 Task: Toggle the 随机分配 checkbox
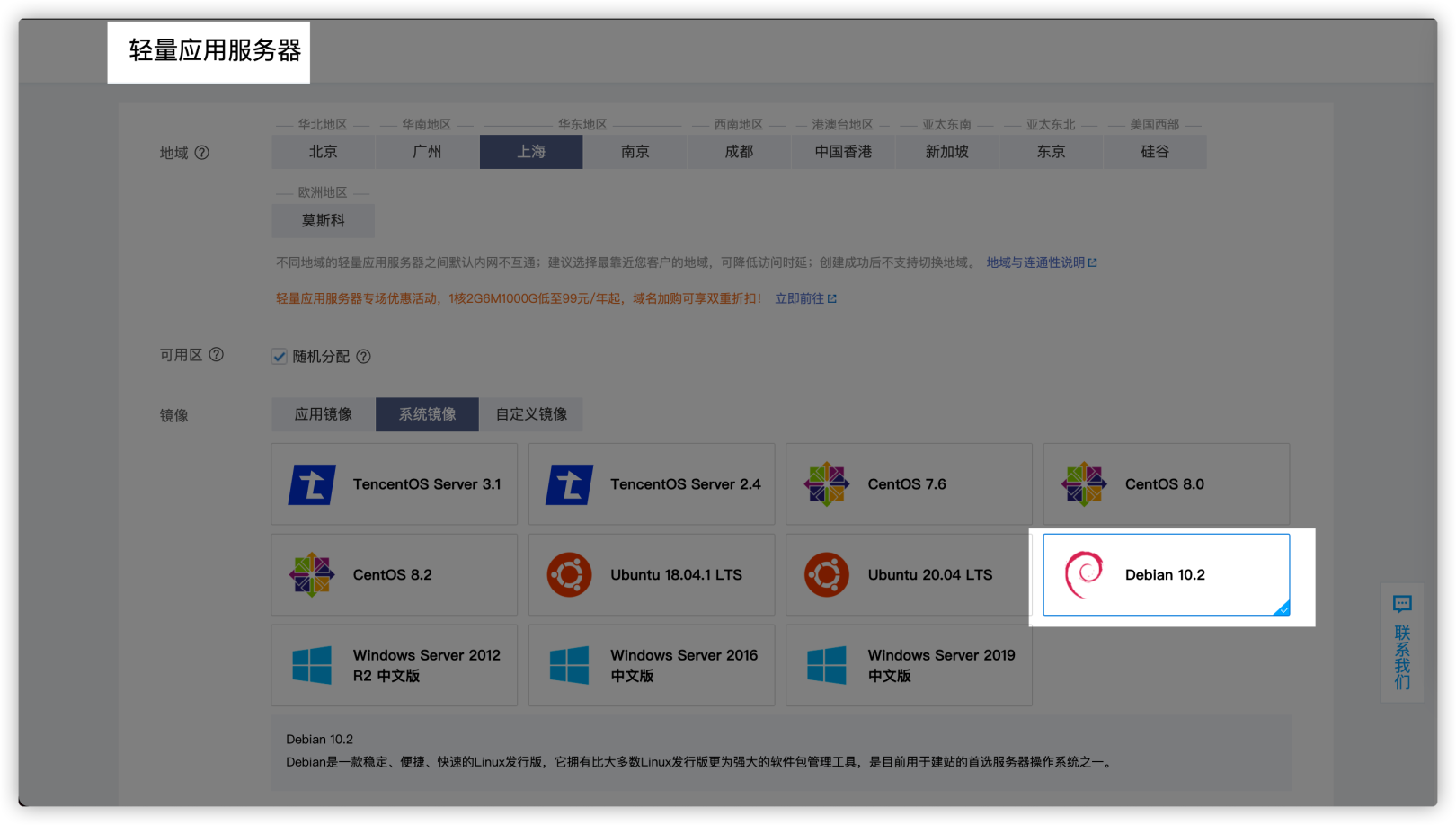pos(280,357)
